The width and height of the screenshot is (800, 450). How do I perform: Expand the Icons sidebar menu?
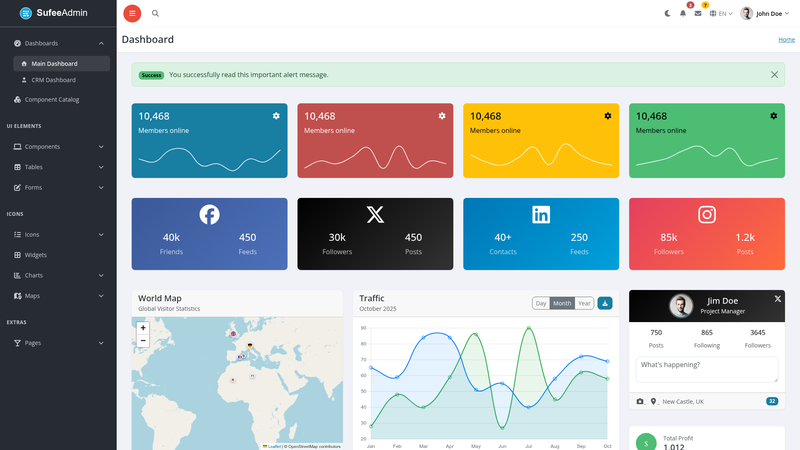[x=58, y=234]
